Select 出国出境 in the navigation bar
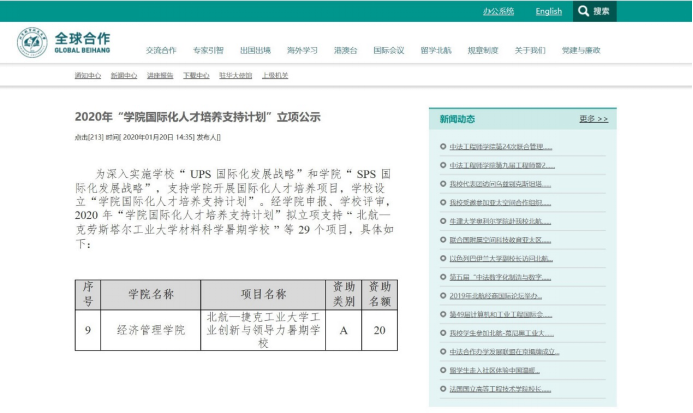This screenshot has width=693, height=413. (255, 50)
